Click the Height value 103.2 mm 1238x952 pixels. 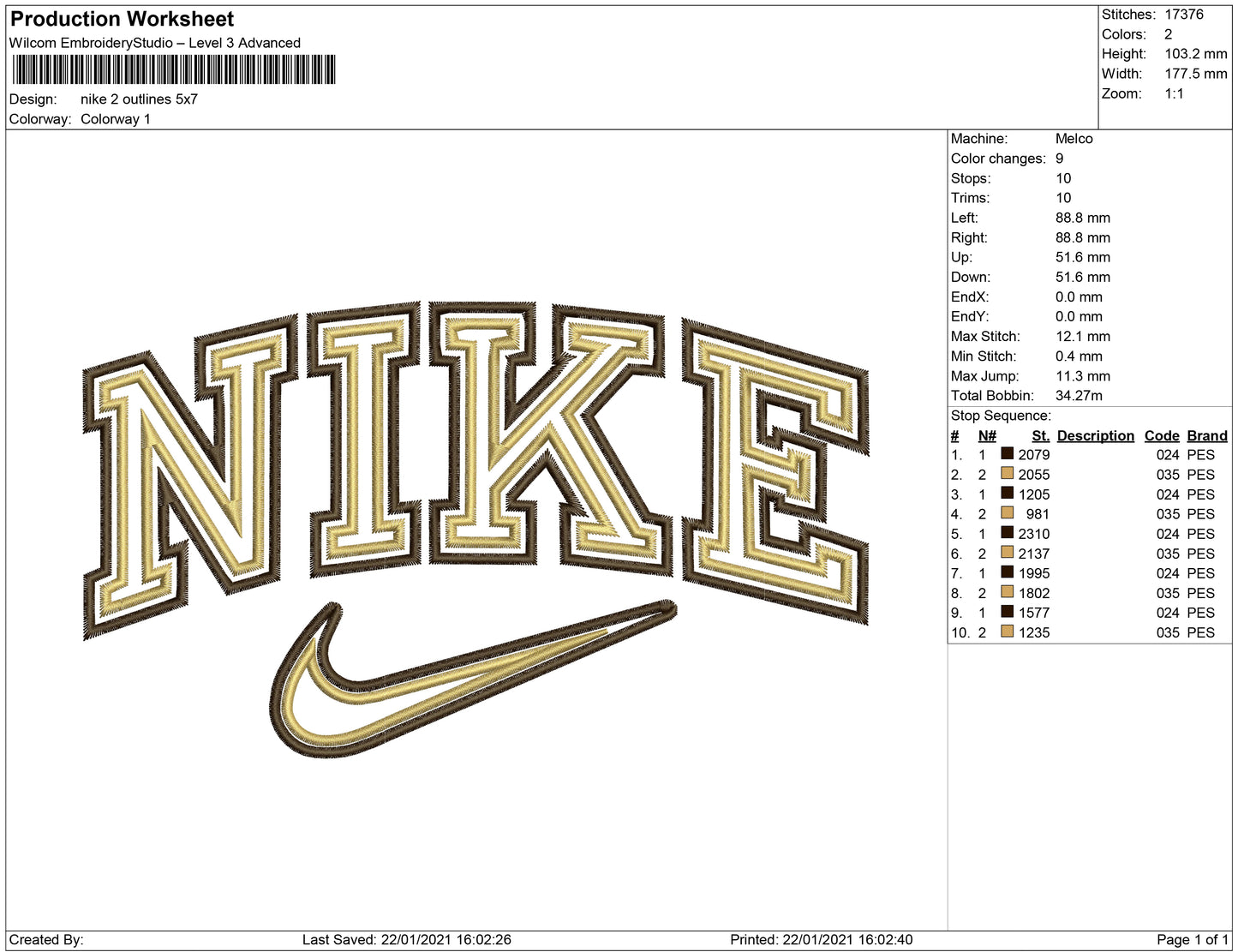pos(1196,54)
